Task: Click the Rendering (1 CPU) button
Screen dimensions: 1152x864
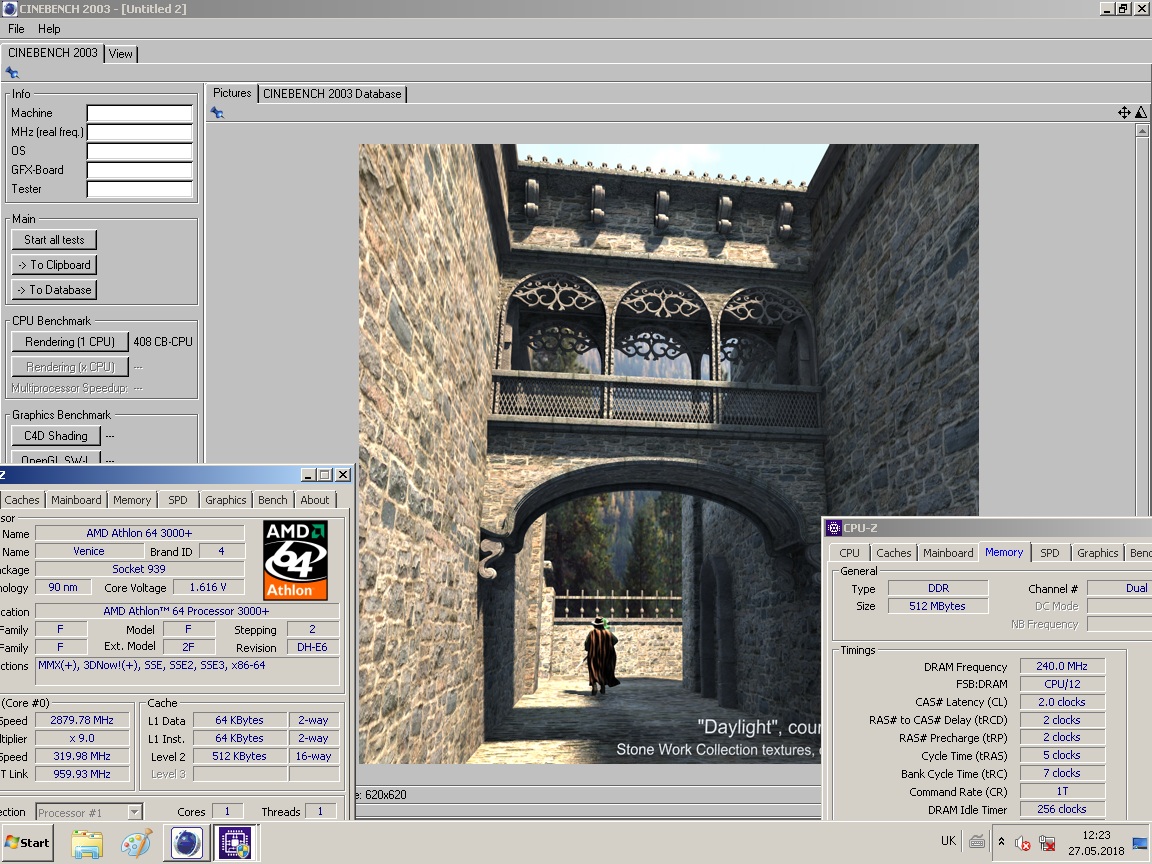Action: [70, 342]
